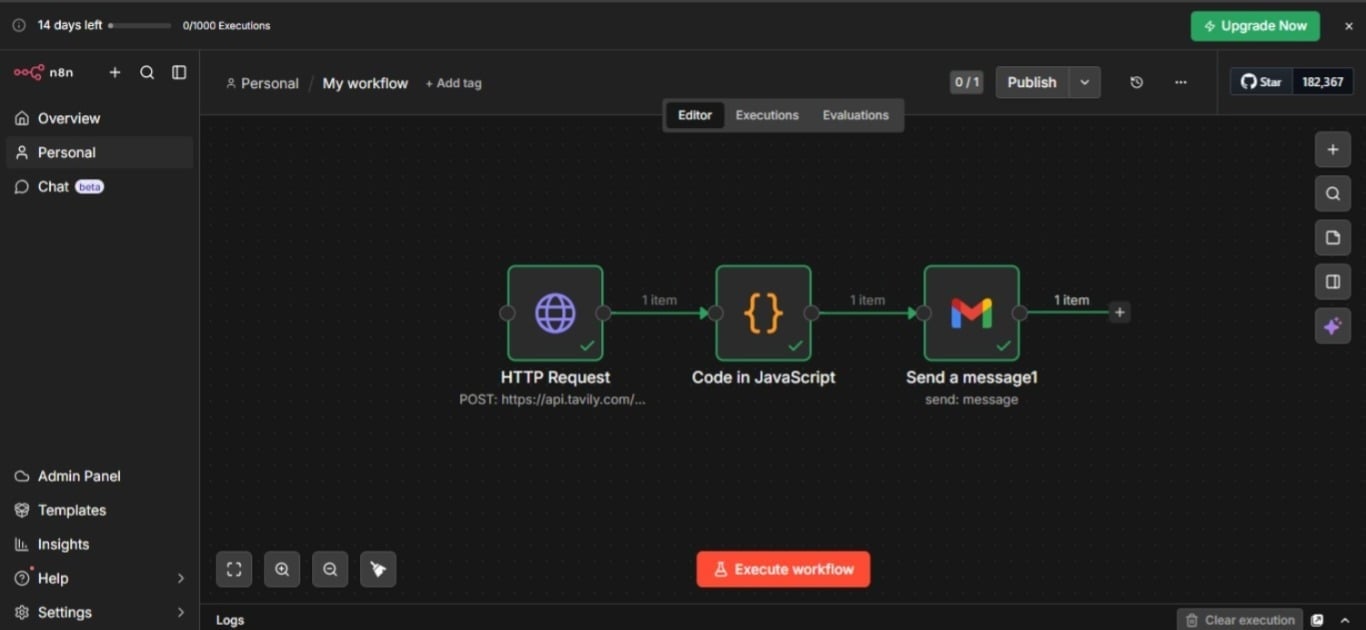Click the executions usage progress bar
The width and height of the screenshot is (1366, 630).
(139, 25)
